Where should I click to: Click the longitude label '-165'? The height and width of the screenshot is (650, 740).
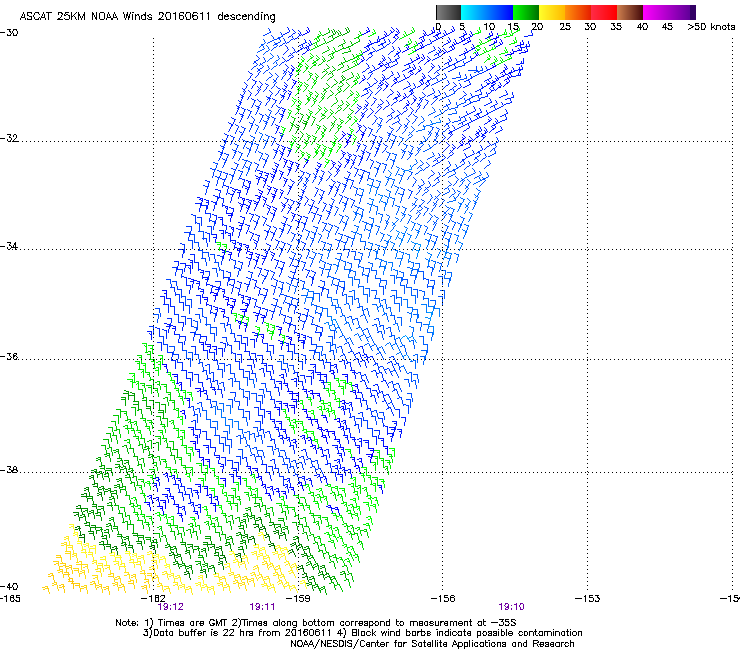click(x=10, y=599)
